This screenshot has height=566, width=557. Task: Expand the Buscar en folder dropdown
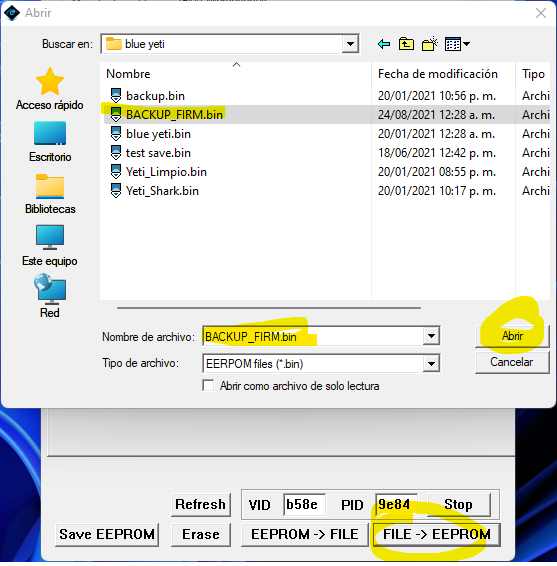pos(350,44)
